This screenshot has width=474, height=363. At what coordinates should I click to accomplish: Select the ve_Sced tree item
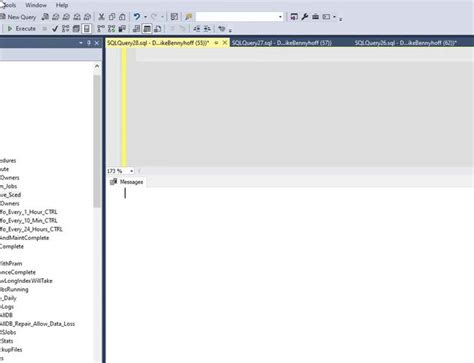(10, 195)
